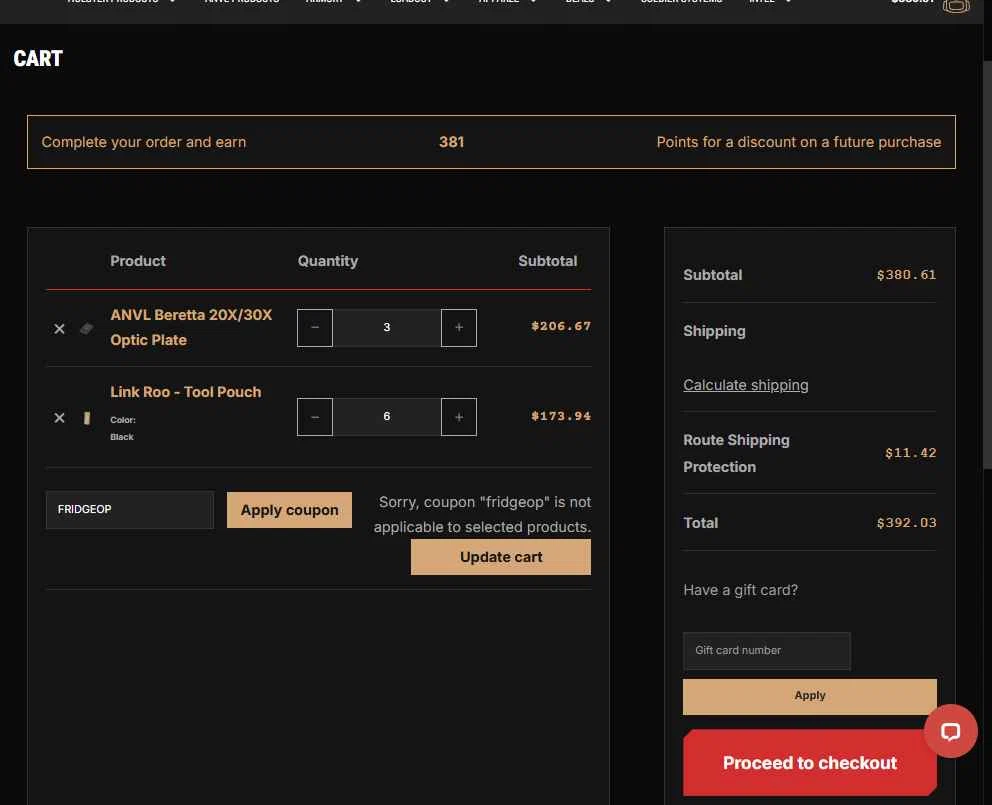This screenshot has width=992, height=805.
Task: Click the 'Color:' label under Link Roo
Action: 123,420
